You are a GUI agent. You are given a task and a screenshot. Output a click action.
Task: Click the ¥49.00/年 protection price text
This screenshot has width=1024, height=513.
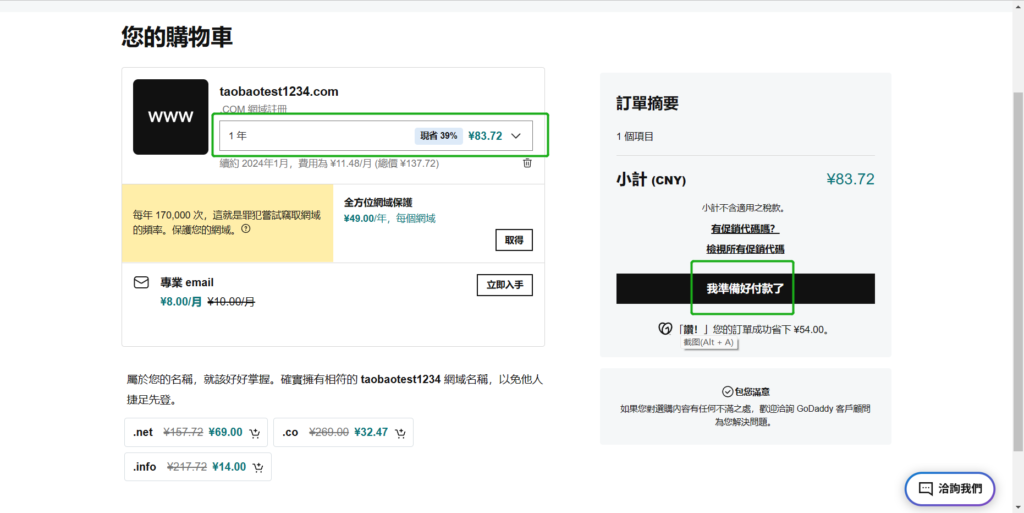point(389,219)
